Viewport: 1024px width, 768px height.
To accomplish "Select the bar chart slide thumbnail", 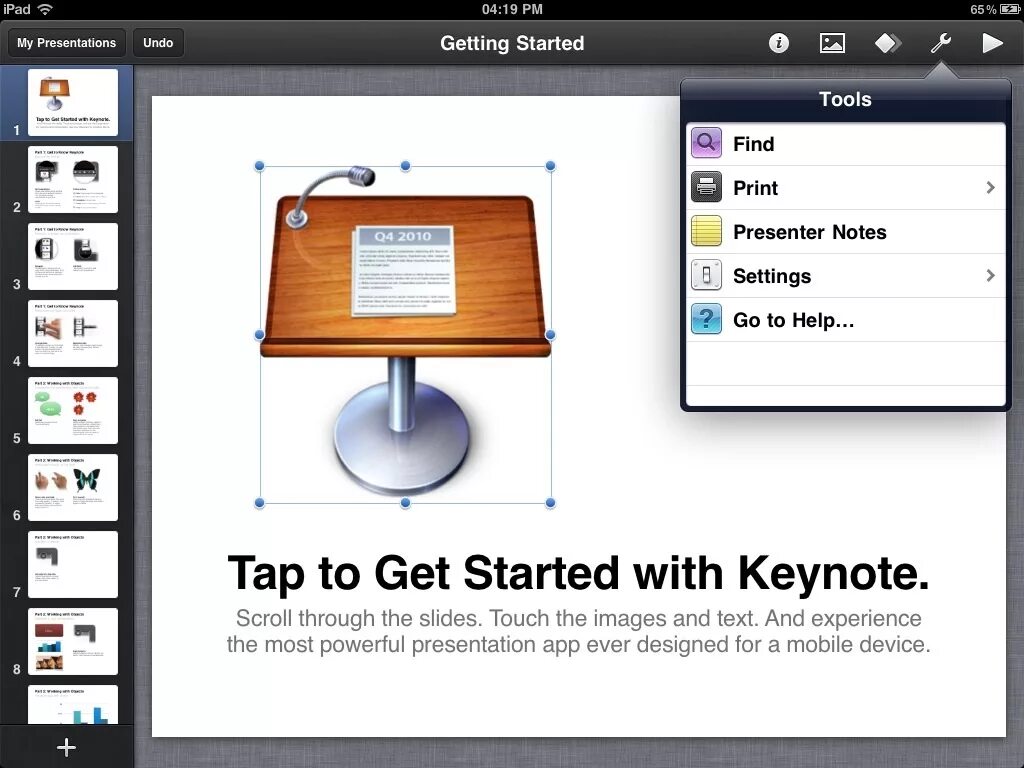I will click(x=72, y=704).
